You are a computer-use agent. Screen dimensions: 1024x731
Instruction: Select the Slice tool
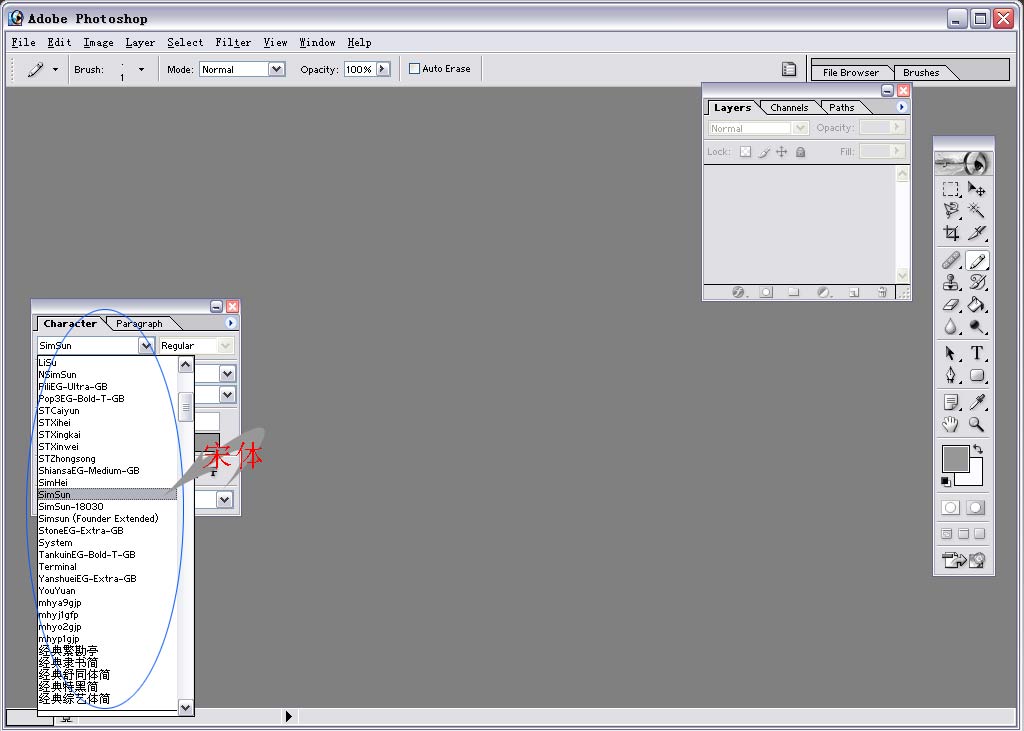tap(976, 233)
